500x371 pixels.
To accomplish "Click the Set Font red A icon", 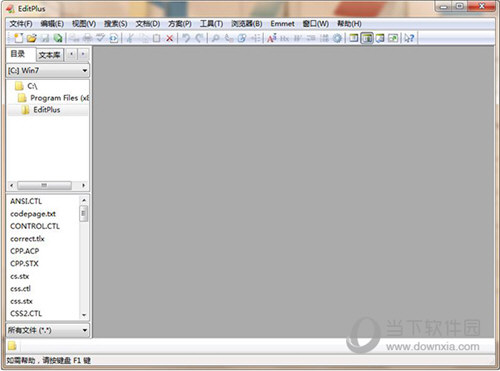I will pyautogui.click(x=272, y=38).
